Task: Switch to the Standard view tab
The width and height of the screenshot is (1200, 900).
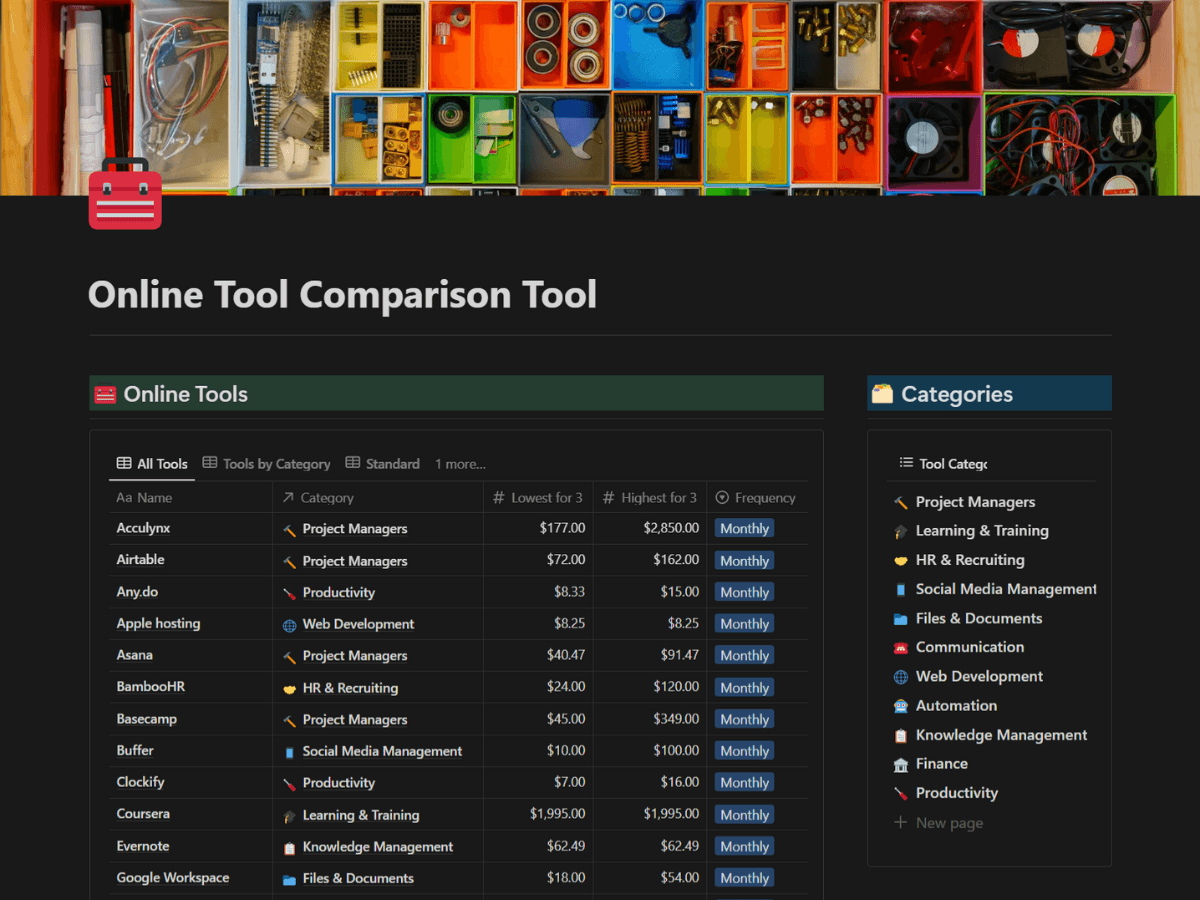Action: (x=383, y=463)
